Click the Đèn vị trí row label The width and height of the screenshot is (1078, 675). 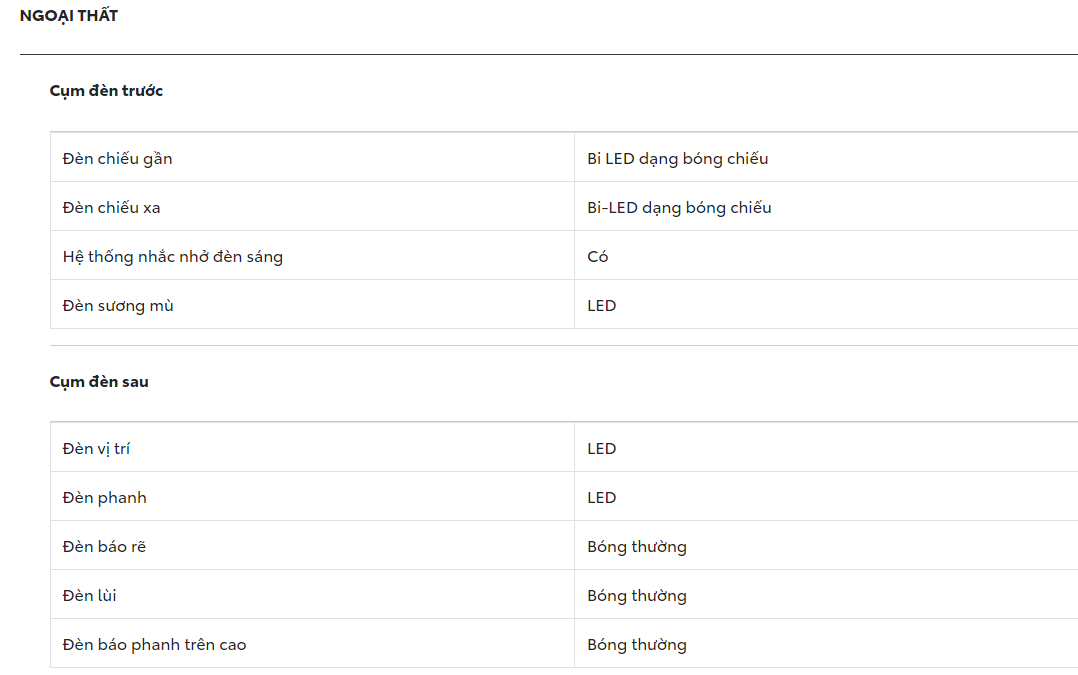[96, 449]
